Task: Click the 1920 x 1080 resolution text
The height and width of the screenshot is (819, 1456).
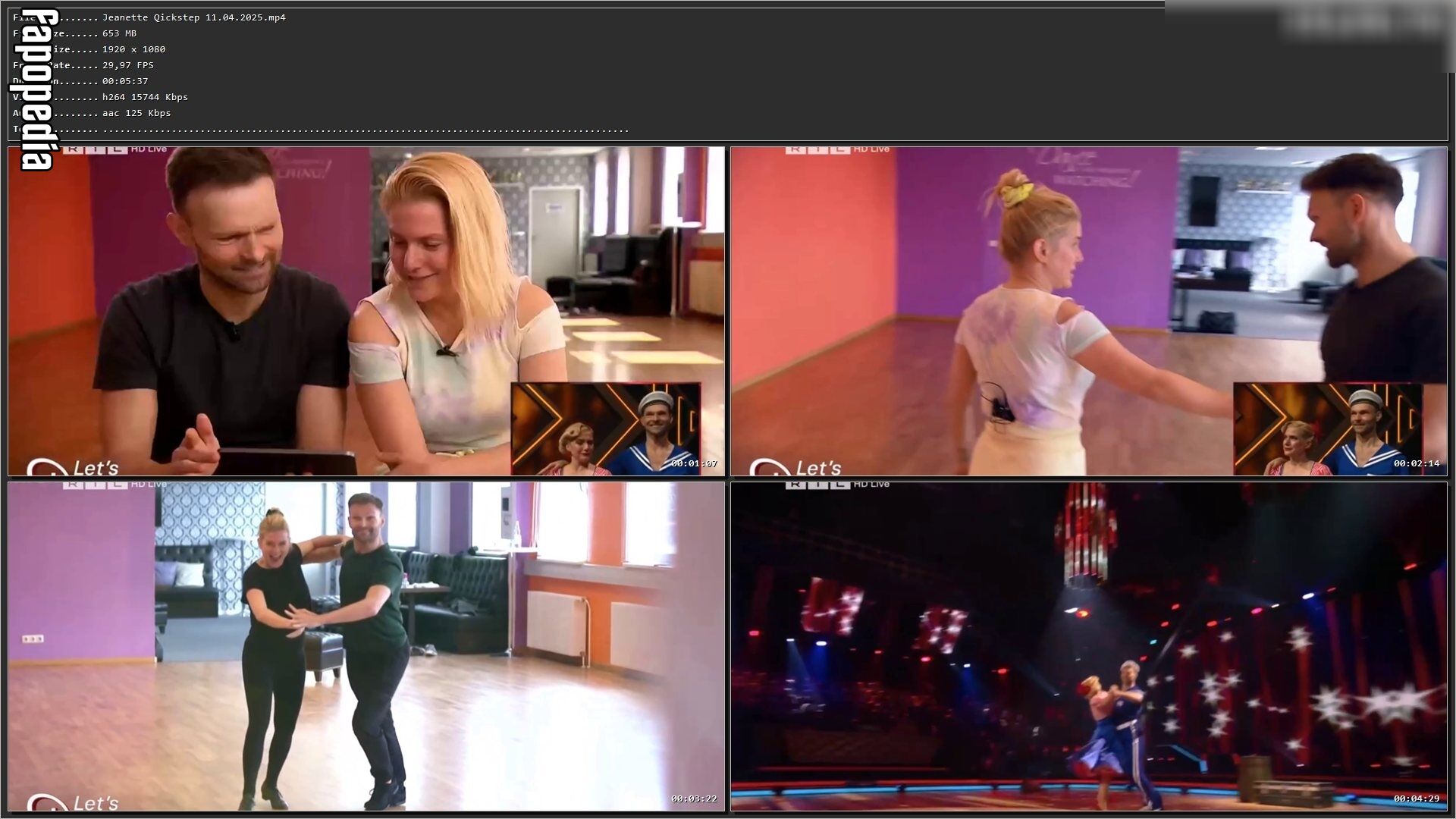Action: point(133,49)
